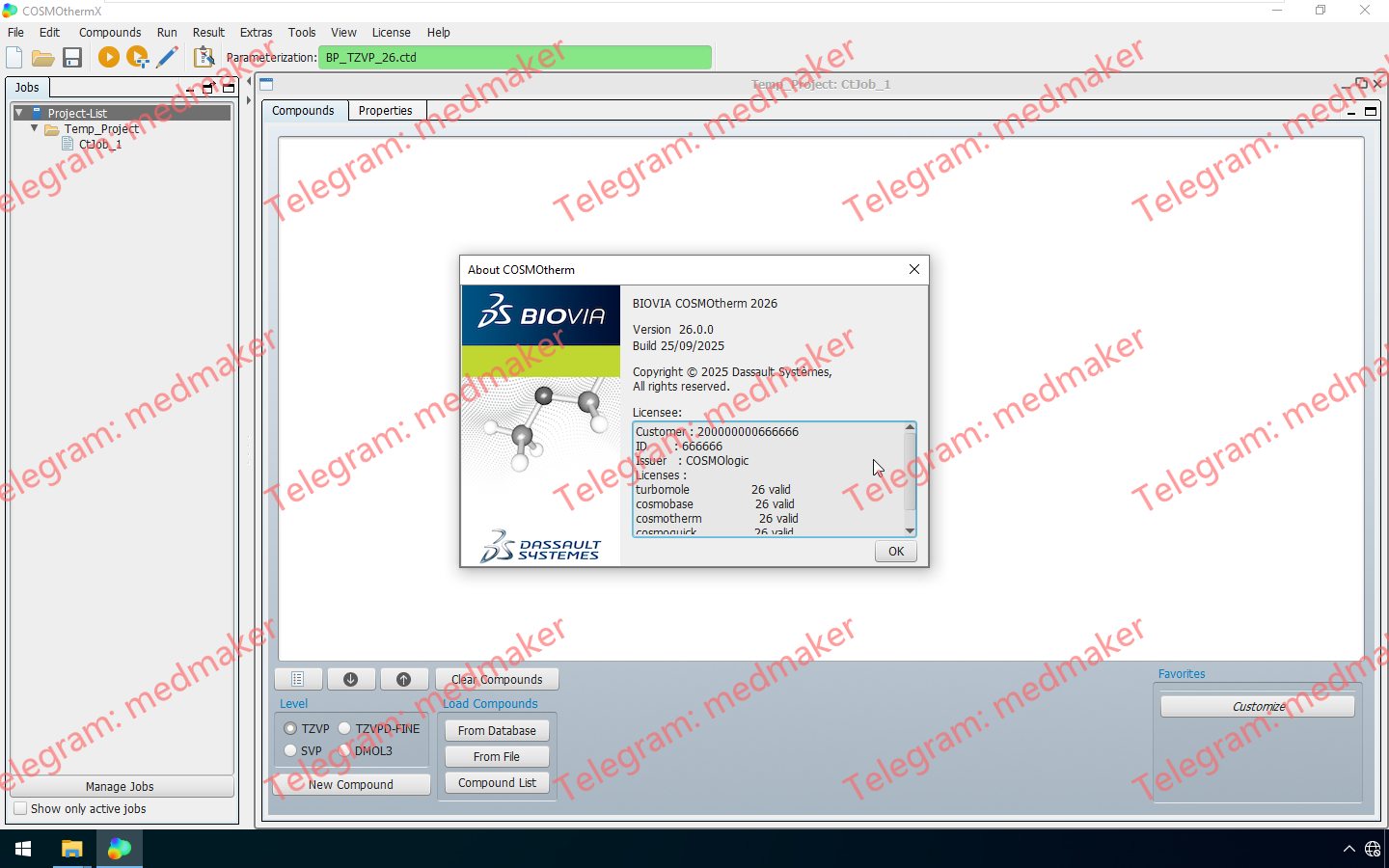Click the New Compound button
Screen dimensions: 1389x868
click(351, 785)
